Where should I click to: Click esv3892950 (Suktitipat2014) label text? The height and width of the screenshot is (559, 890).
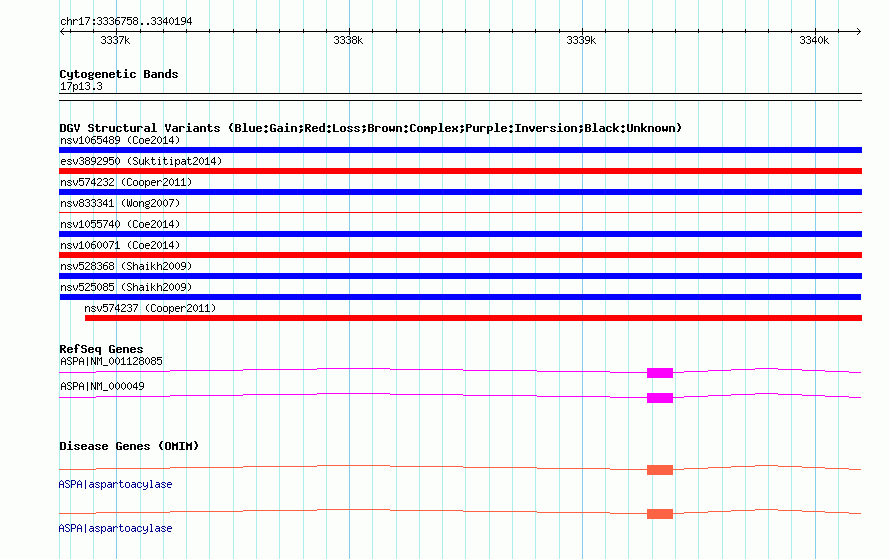[141, 161]
